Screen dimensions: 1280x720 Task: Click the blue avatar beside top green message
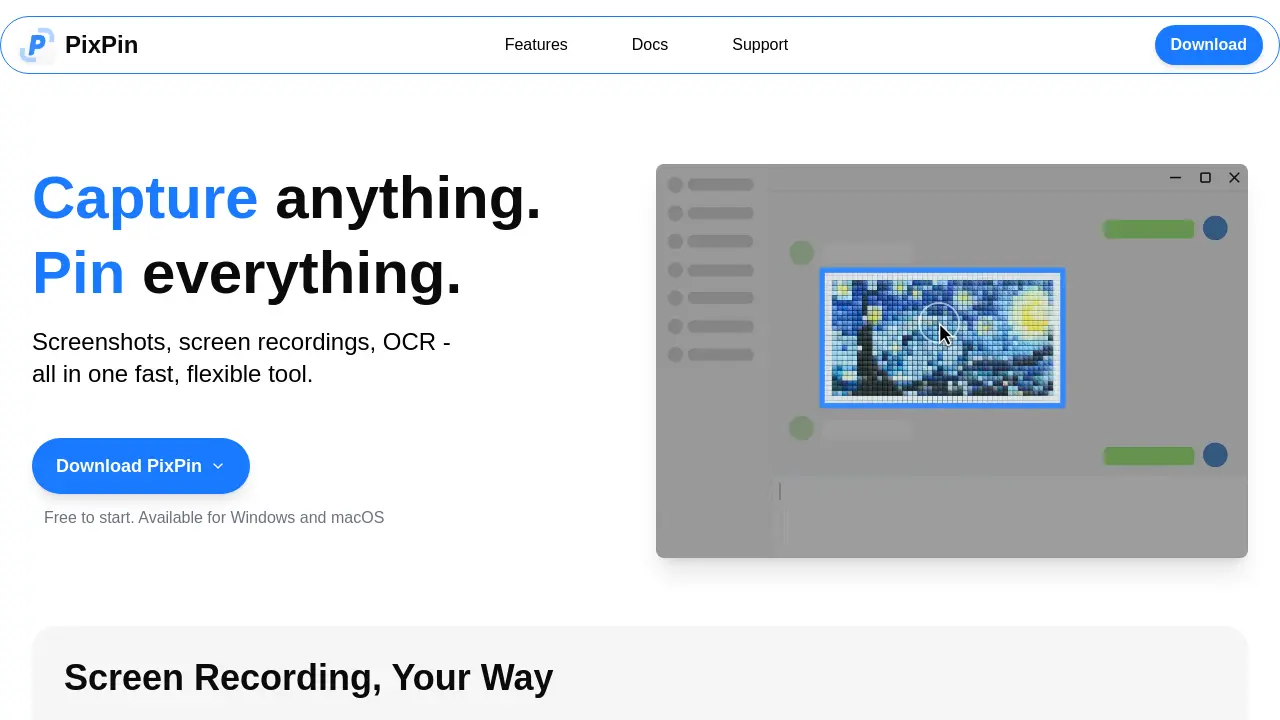point(1215,228)
